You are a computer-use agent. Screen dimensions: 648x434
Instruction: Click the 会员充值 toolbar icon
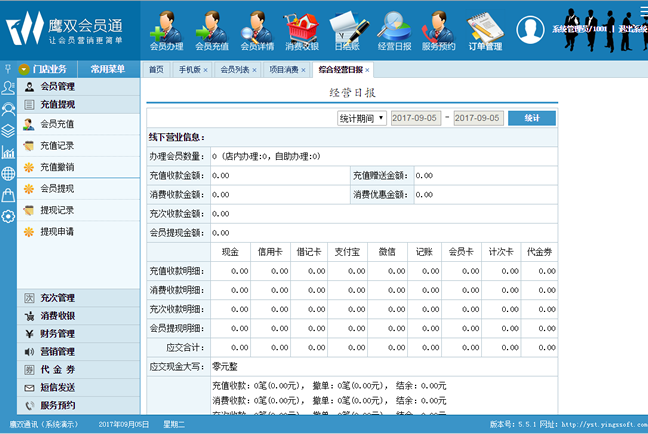211,30
